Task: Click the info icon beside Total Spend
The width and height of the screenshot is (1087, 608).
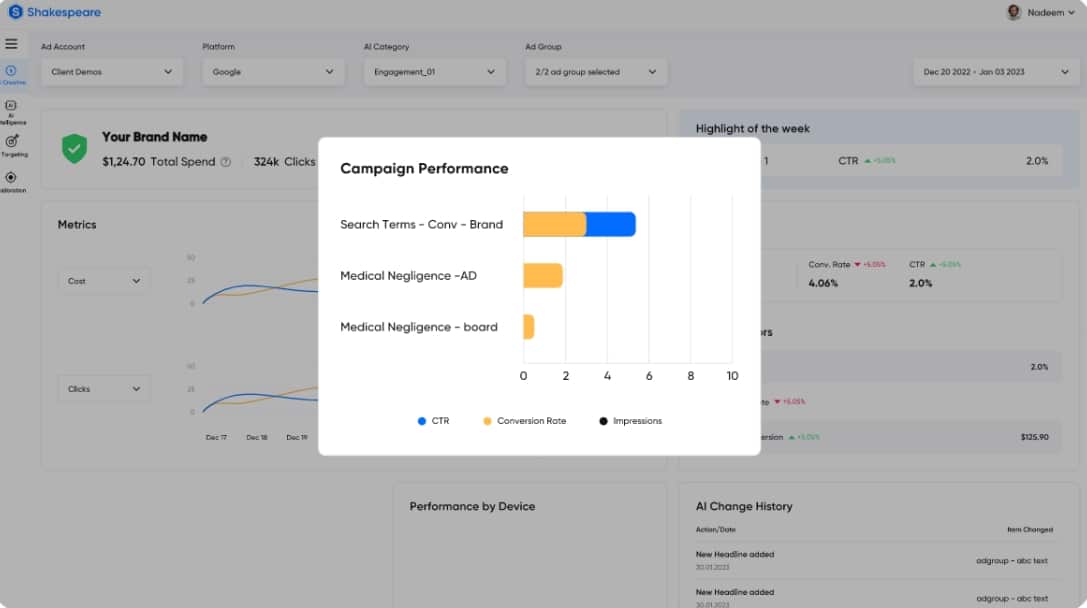Action: tap(225, 162)
